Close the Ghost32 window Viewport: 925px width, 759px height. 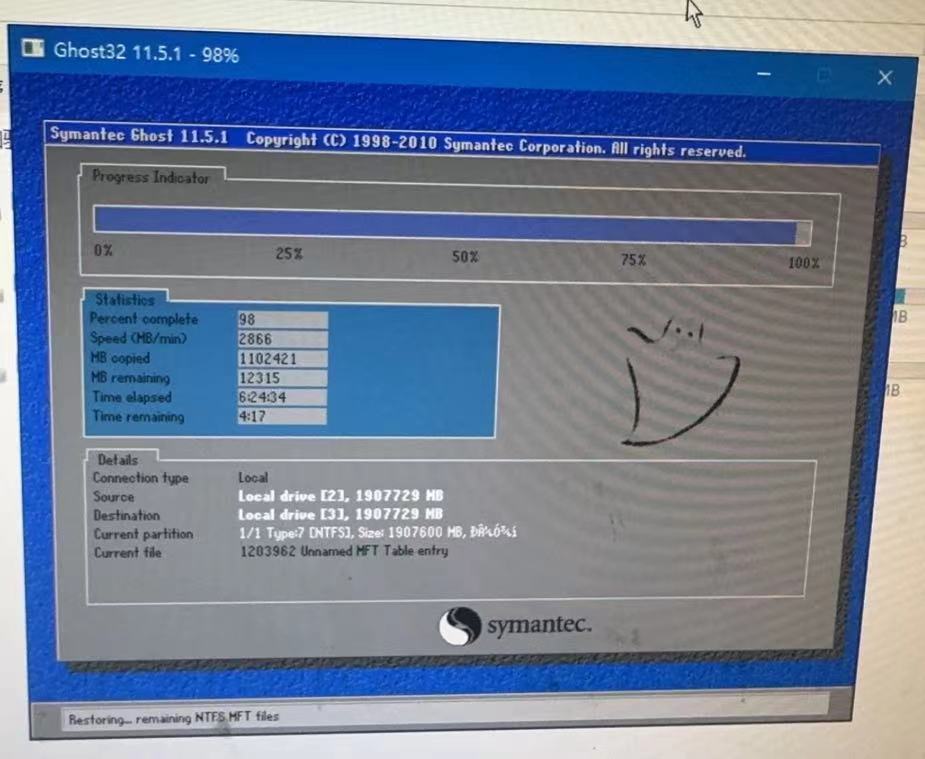(x=884, y=77)
